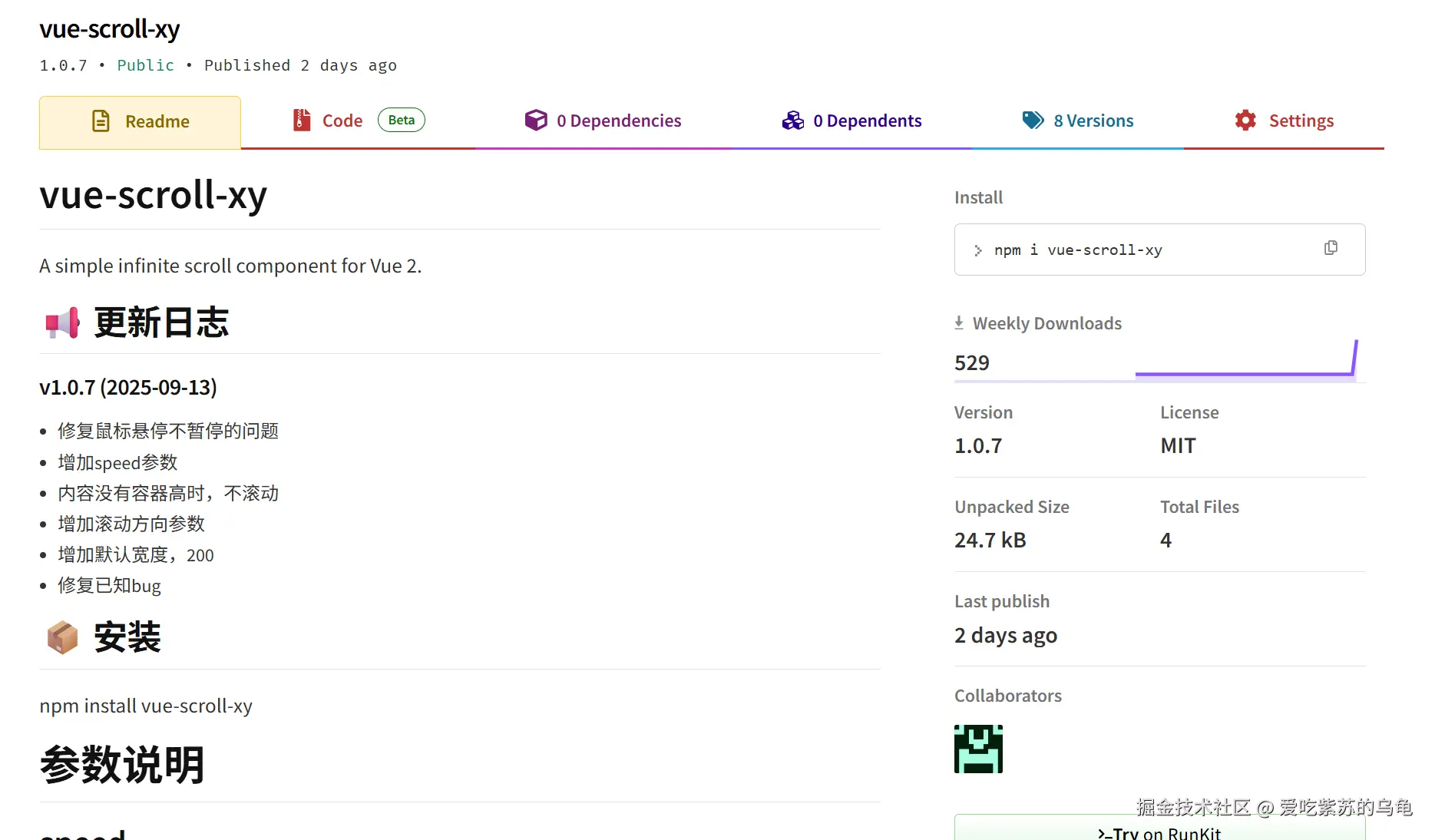This screenshot has height=840, width=1435.
Task: Click the Last publish label
Action: [1002, 602]
